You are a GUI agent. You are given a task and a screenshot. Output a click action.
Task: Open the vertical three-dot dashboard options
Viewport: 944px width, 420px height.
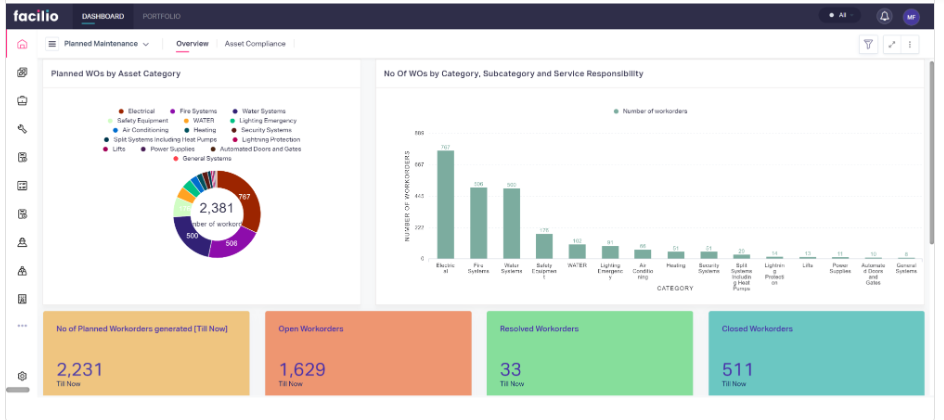(x=910, y=44)
